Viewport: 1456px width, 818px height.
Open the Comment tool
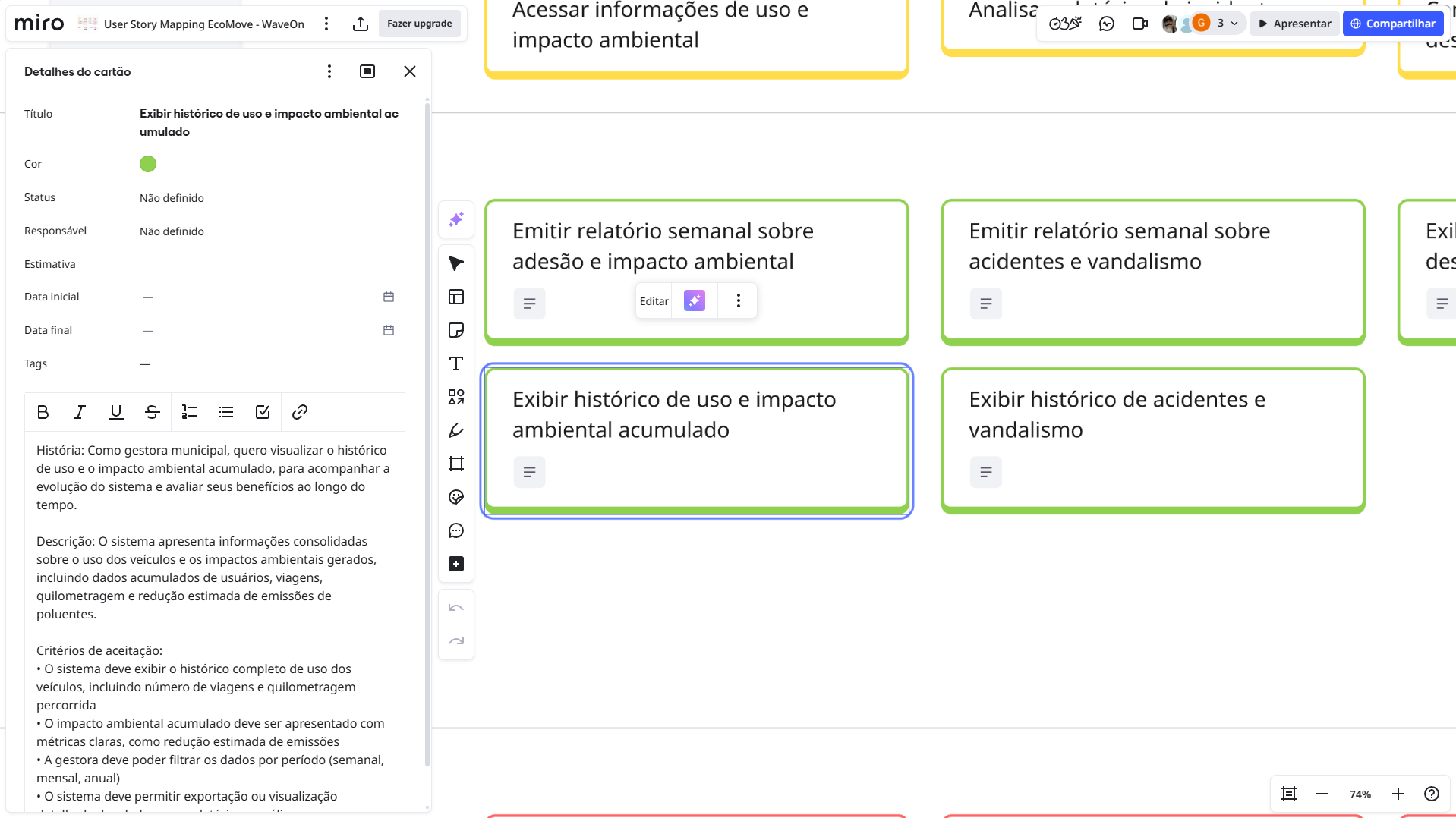tap(456, 530)
